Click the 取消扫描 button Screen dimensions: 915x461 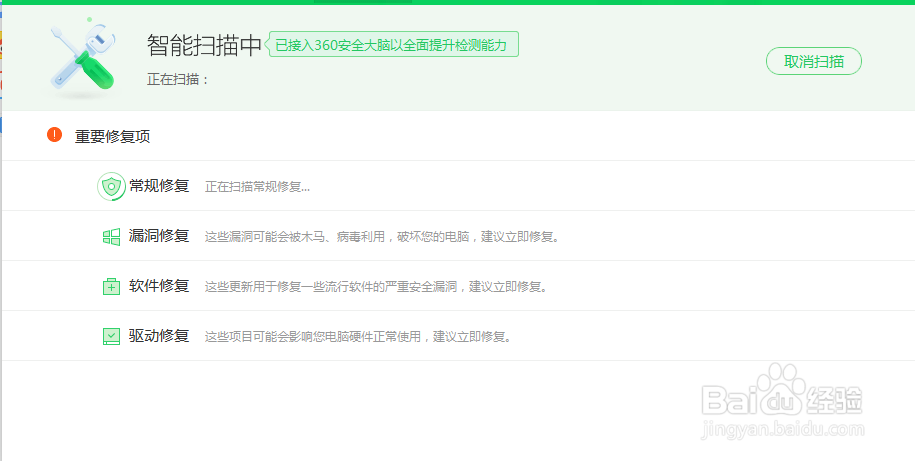point(813,61)
